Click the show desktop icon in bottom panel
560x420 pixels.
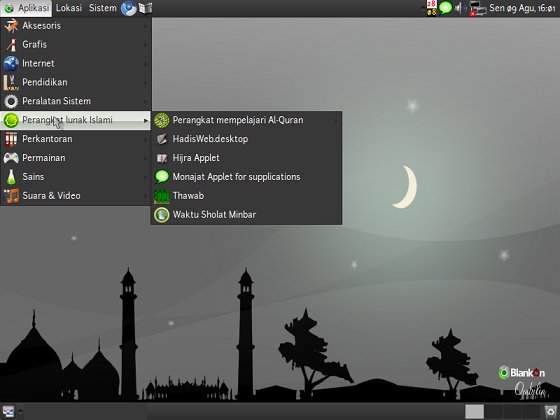(x=8, y=411)
